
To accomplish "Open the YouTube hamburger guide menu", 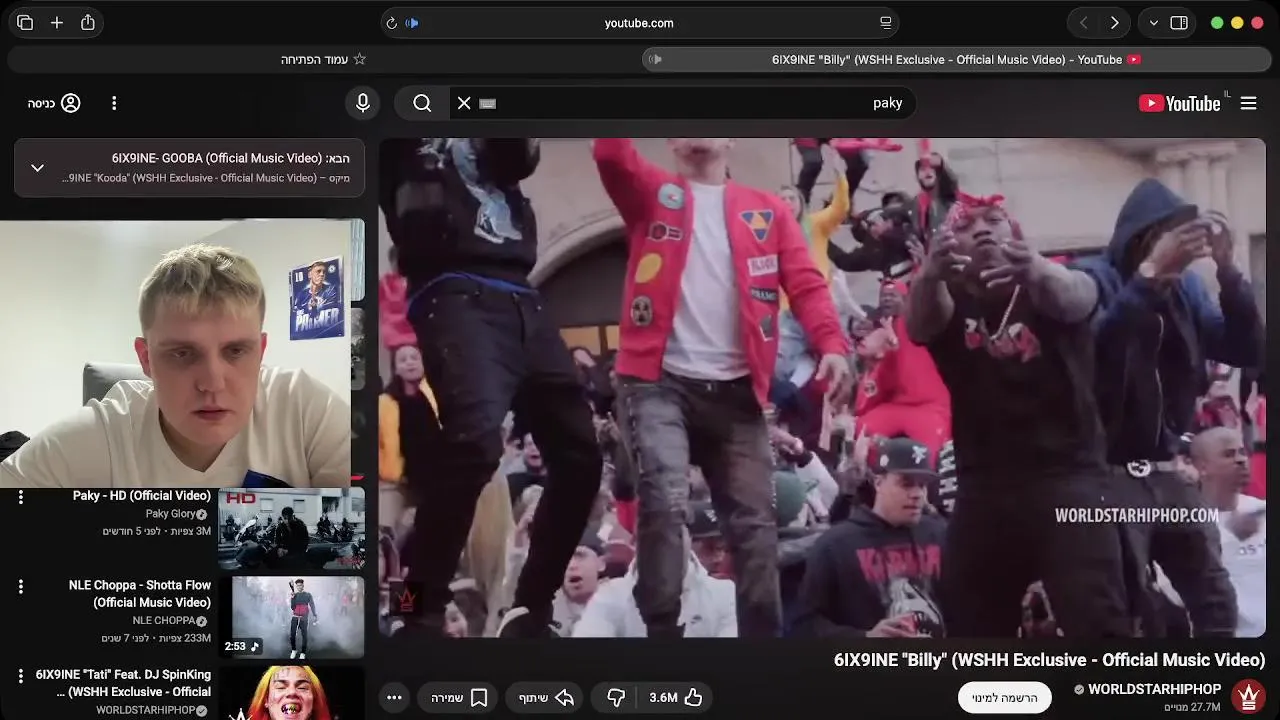I will click(1249, 103).
